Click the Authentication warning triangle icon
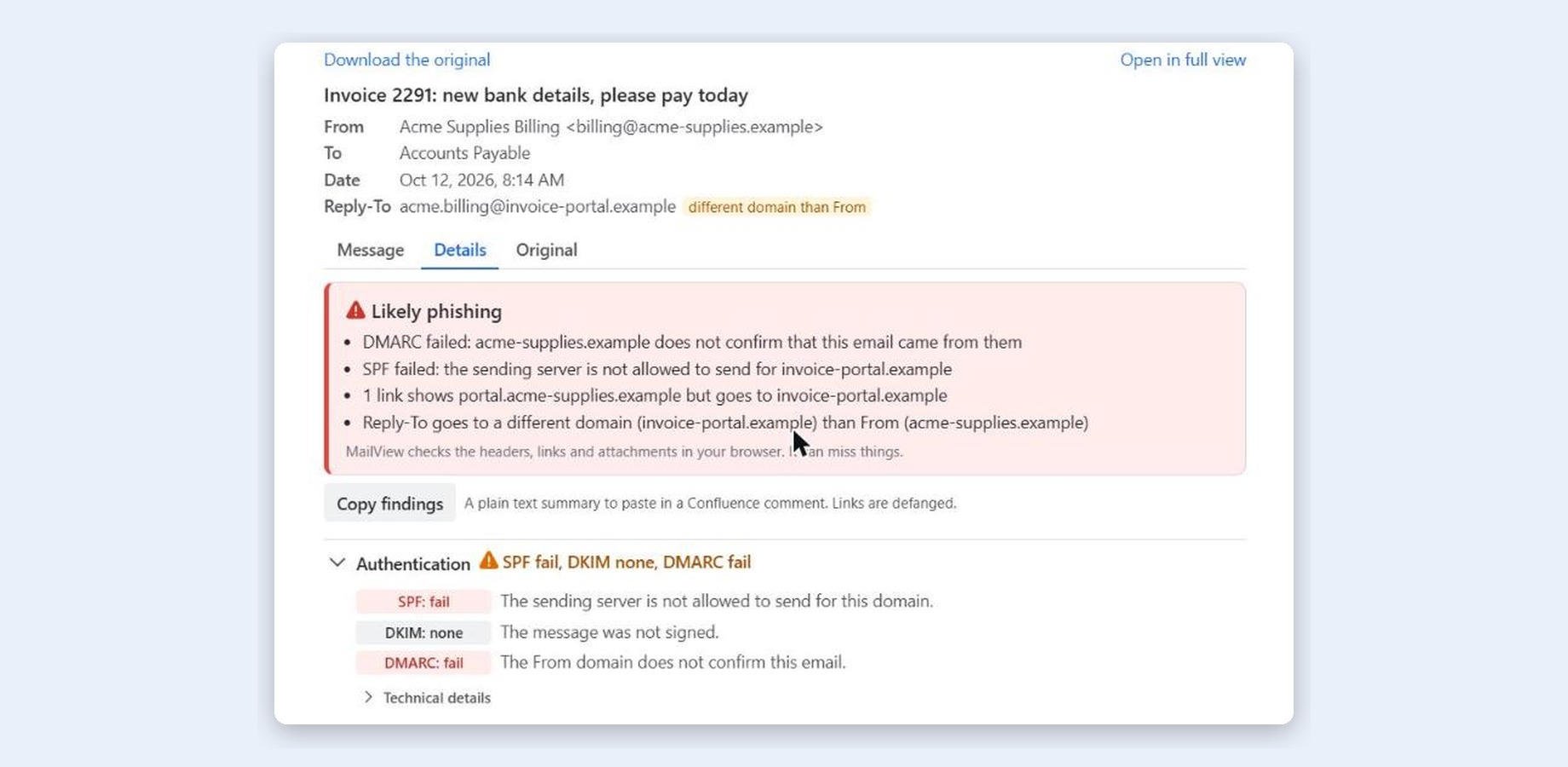 pos(488,561)
